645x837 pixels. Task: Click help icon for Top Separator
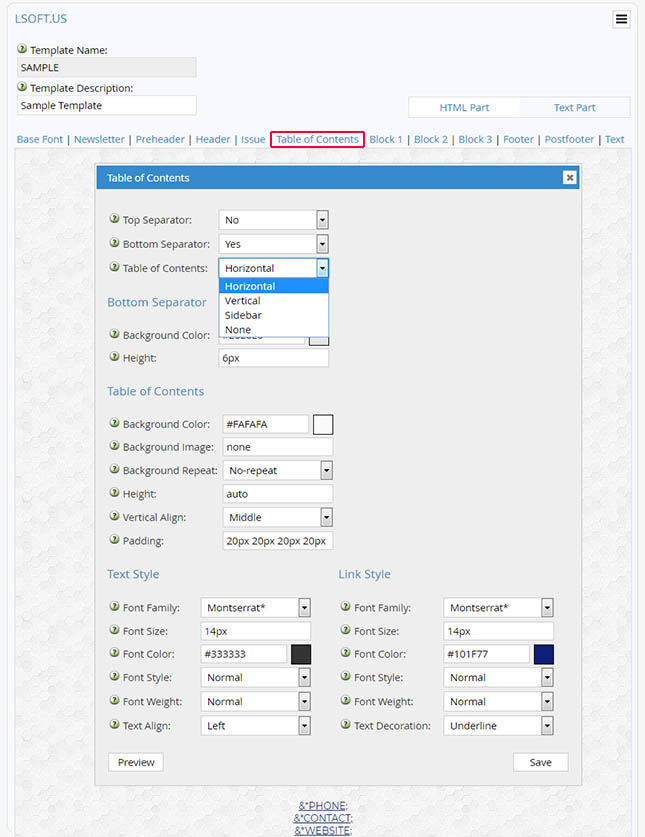click(x=114, y=218)
